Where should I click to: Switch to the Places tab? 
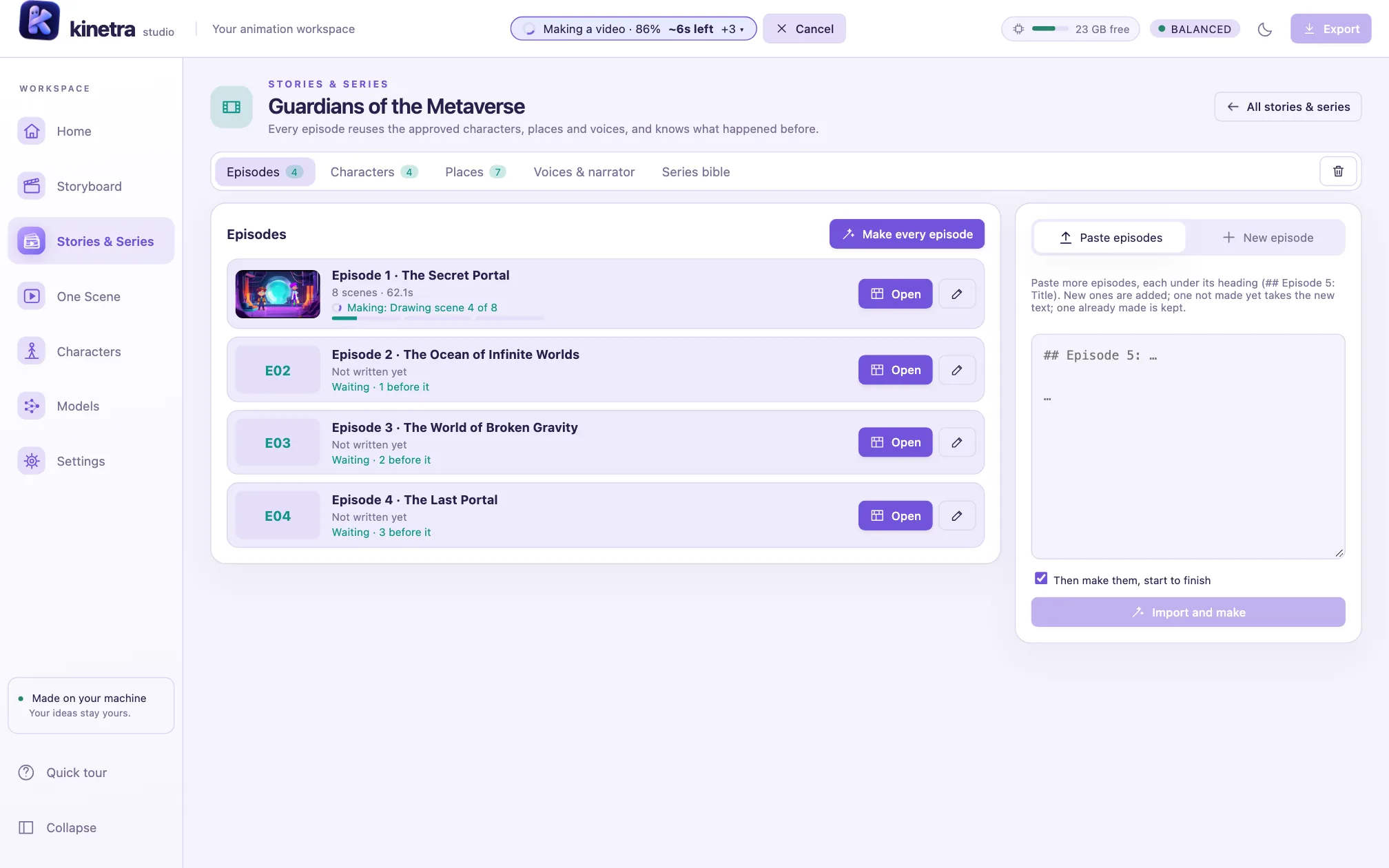pyautogui.click(x=475, y=172)
